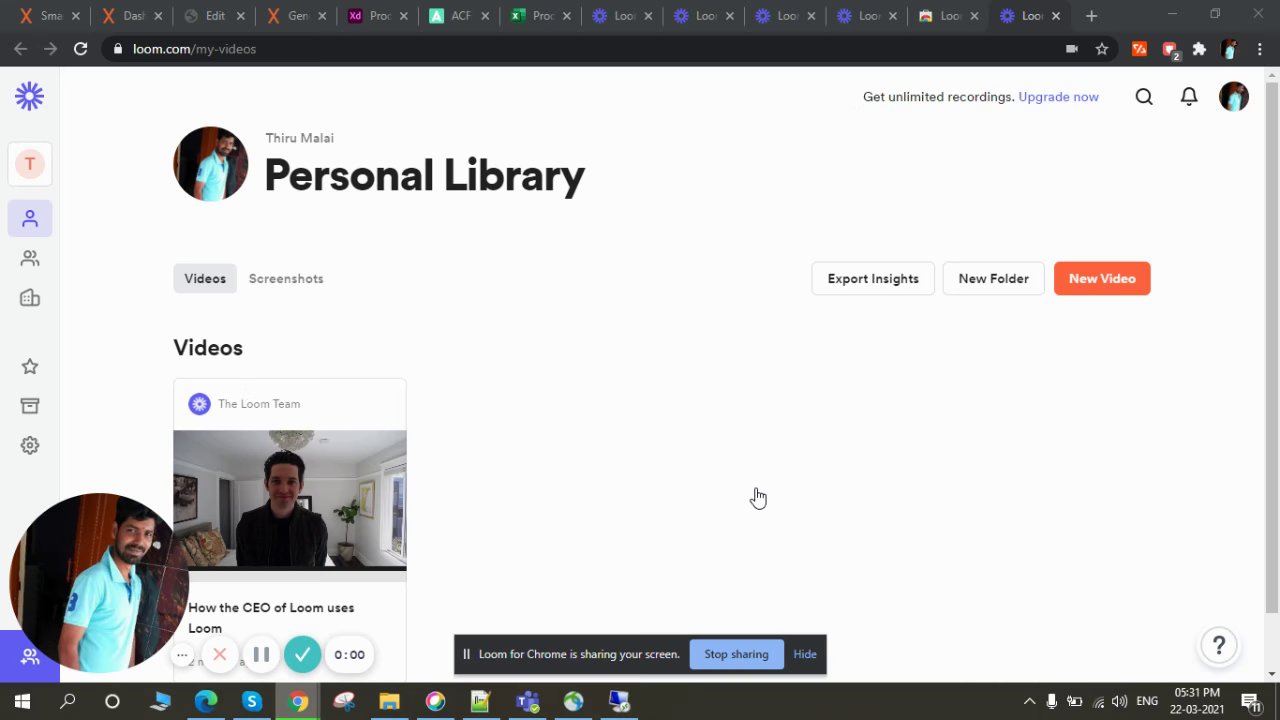Open the Archive box icon in sidebar
1280x720 pixels.
coord(30,406)
